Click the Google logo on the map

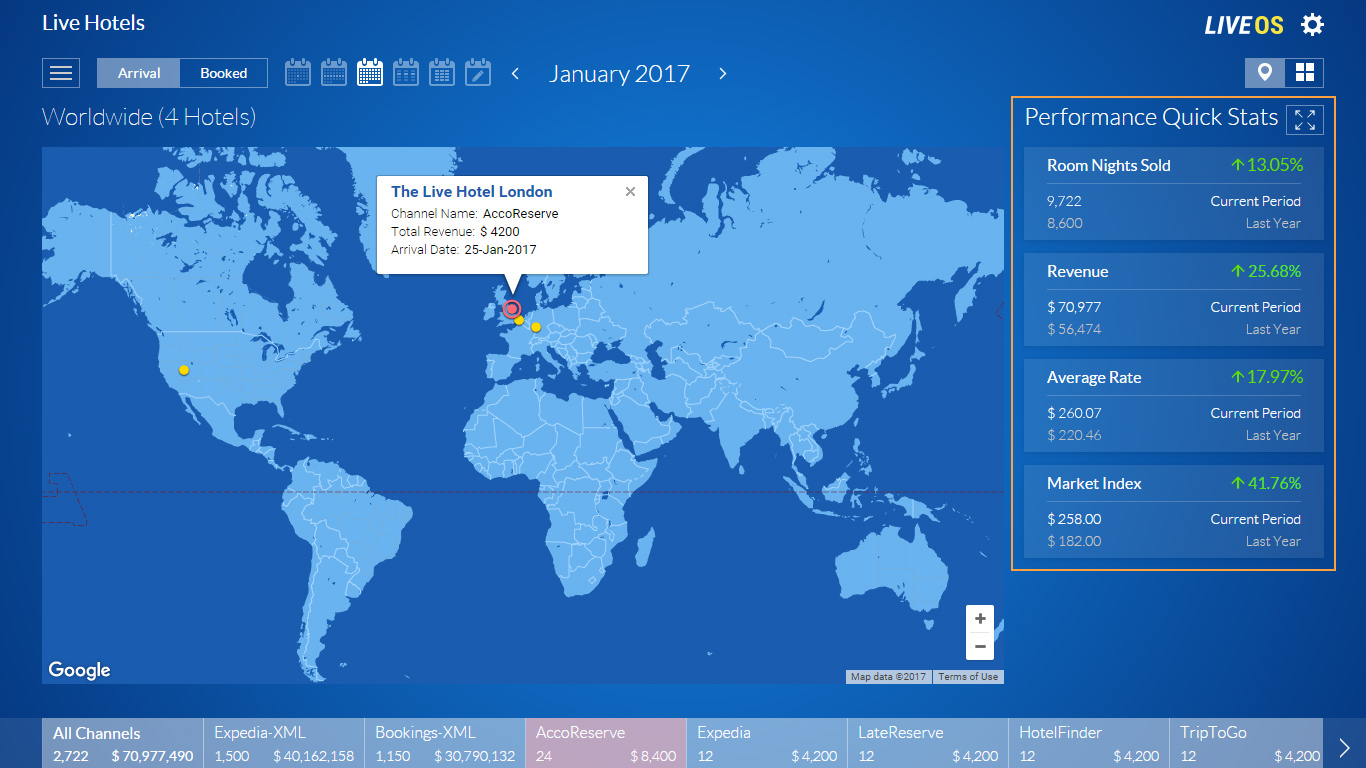tap(79, 670)
